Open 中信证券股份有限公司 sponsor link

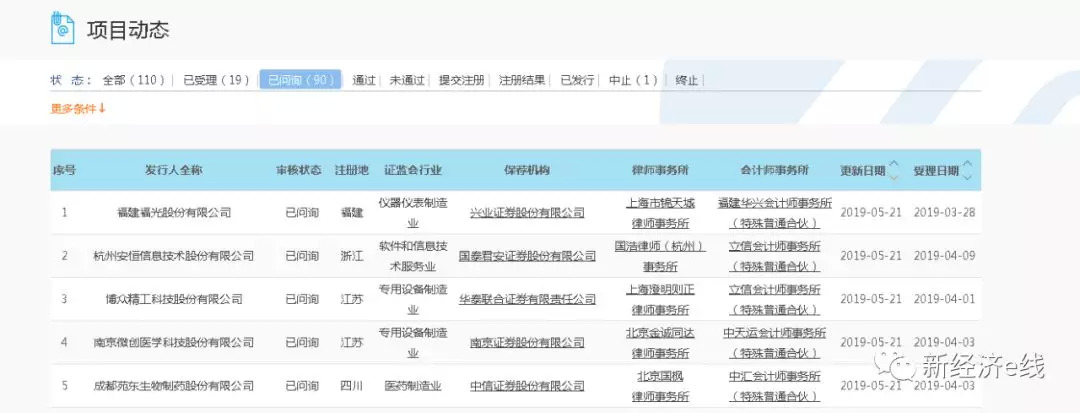pos(527,386)
